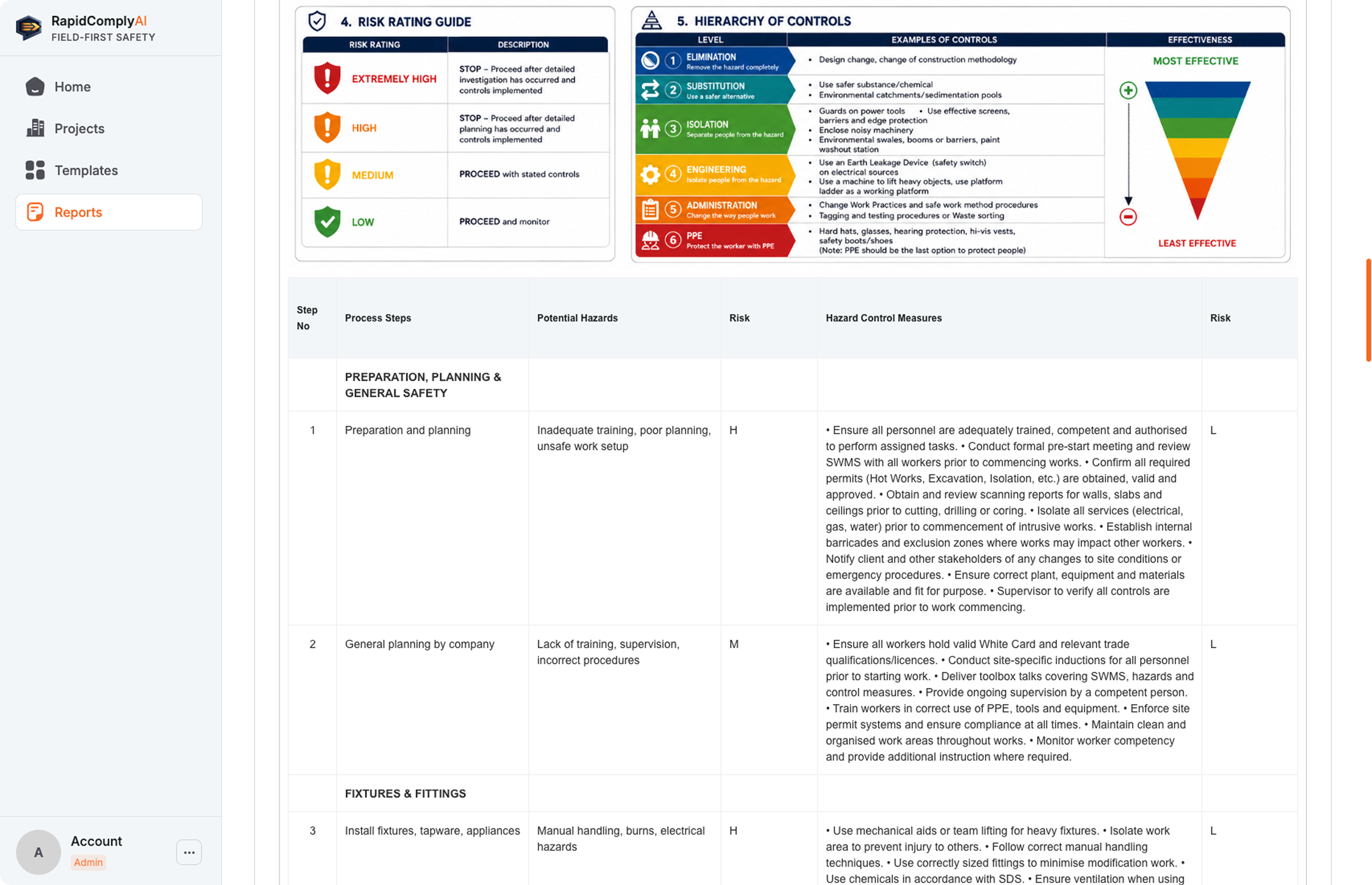
Task: Click the Low green checkmark shield icon
Action: click(328, 222)
